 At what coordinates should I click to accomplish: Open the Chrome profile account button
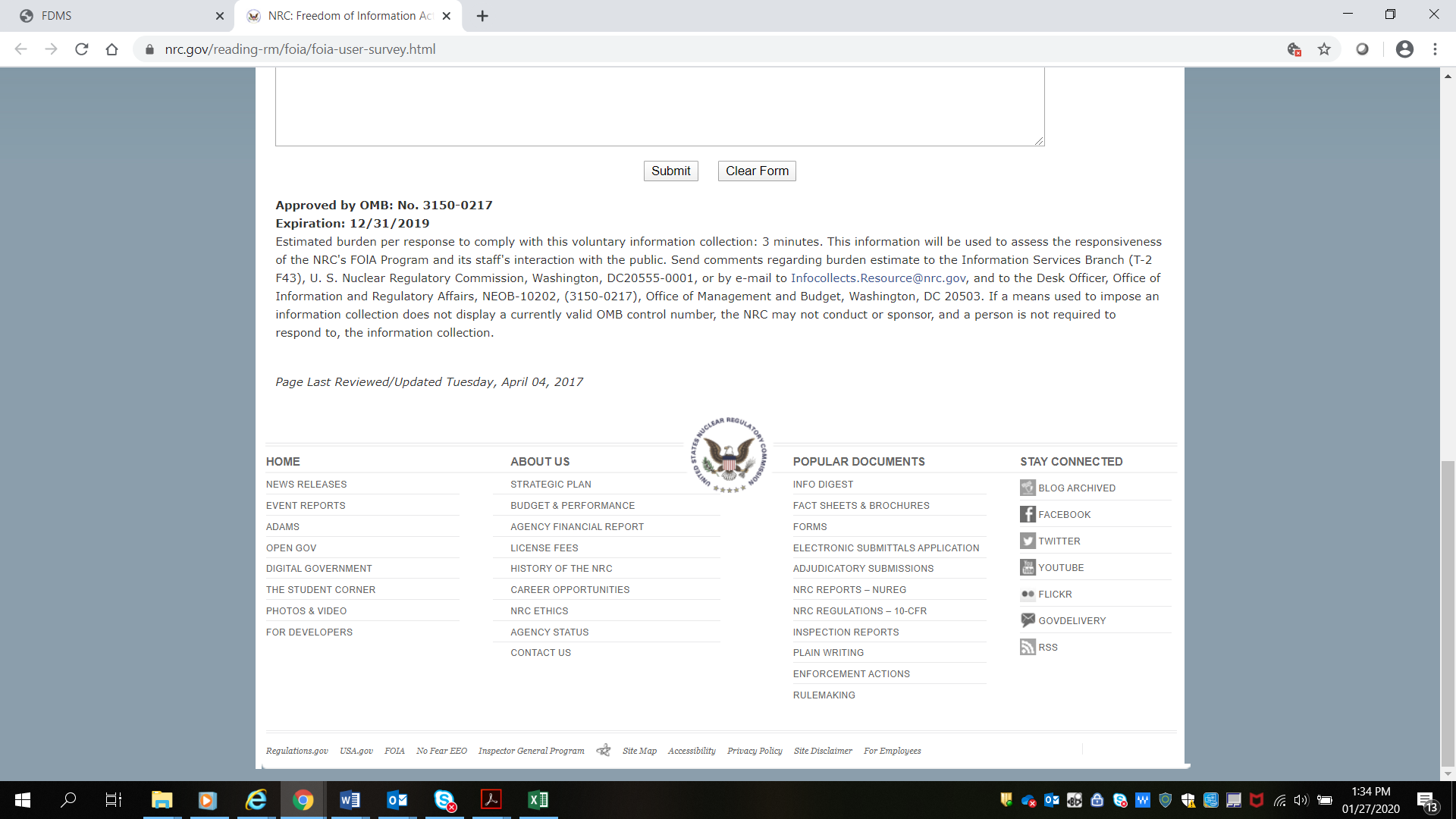(1404, 49)
